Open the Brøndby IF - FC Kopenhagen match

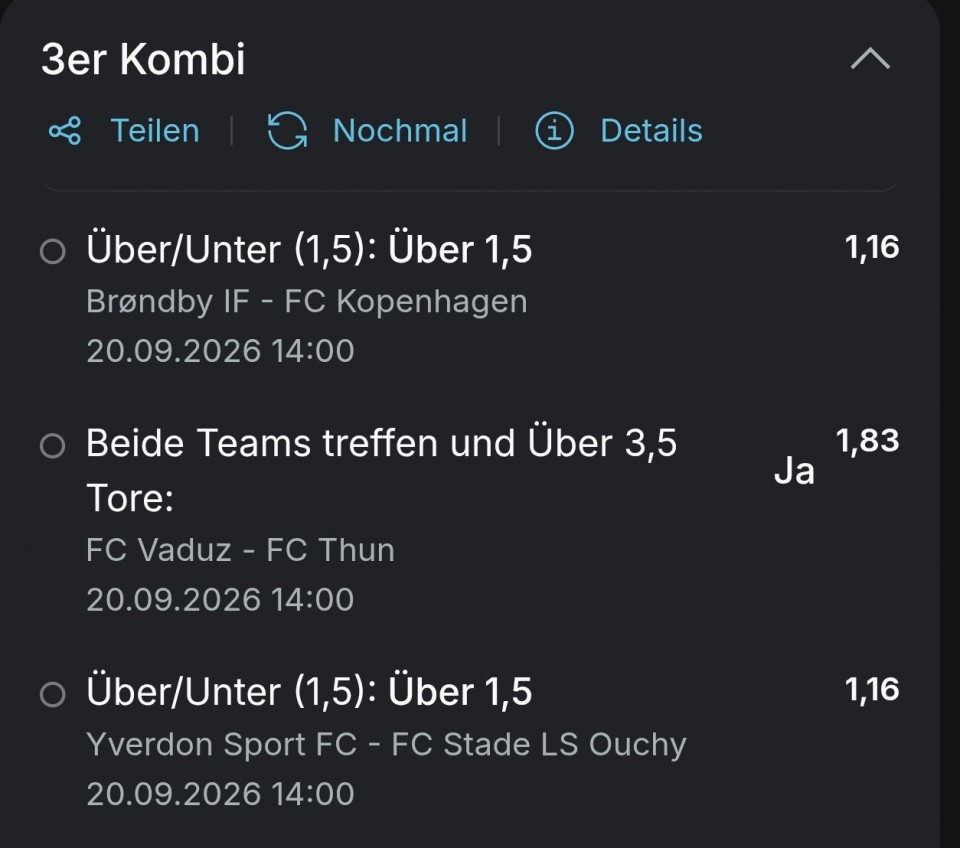307,301
